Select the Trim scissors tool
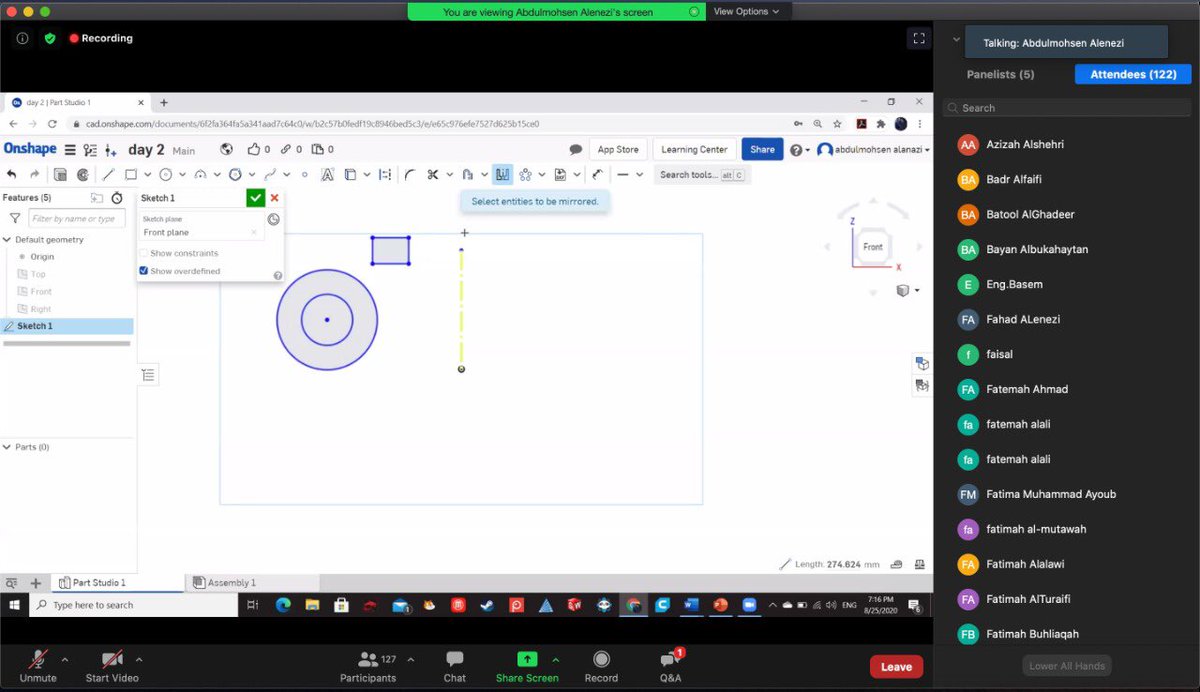 pos(433,174)
